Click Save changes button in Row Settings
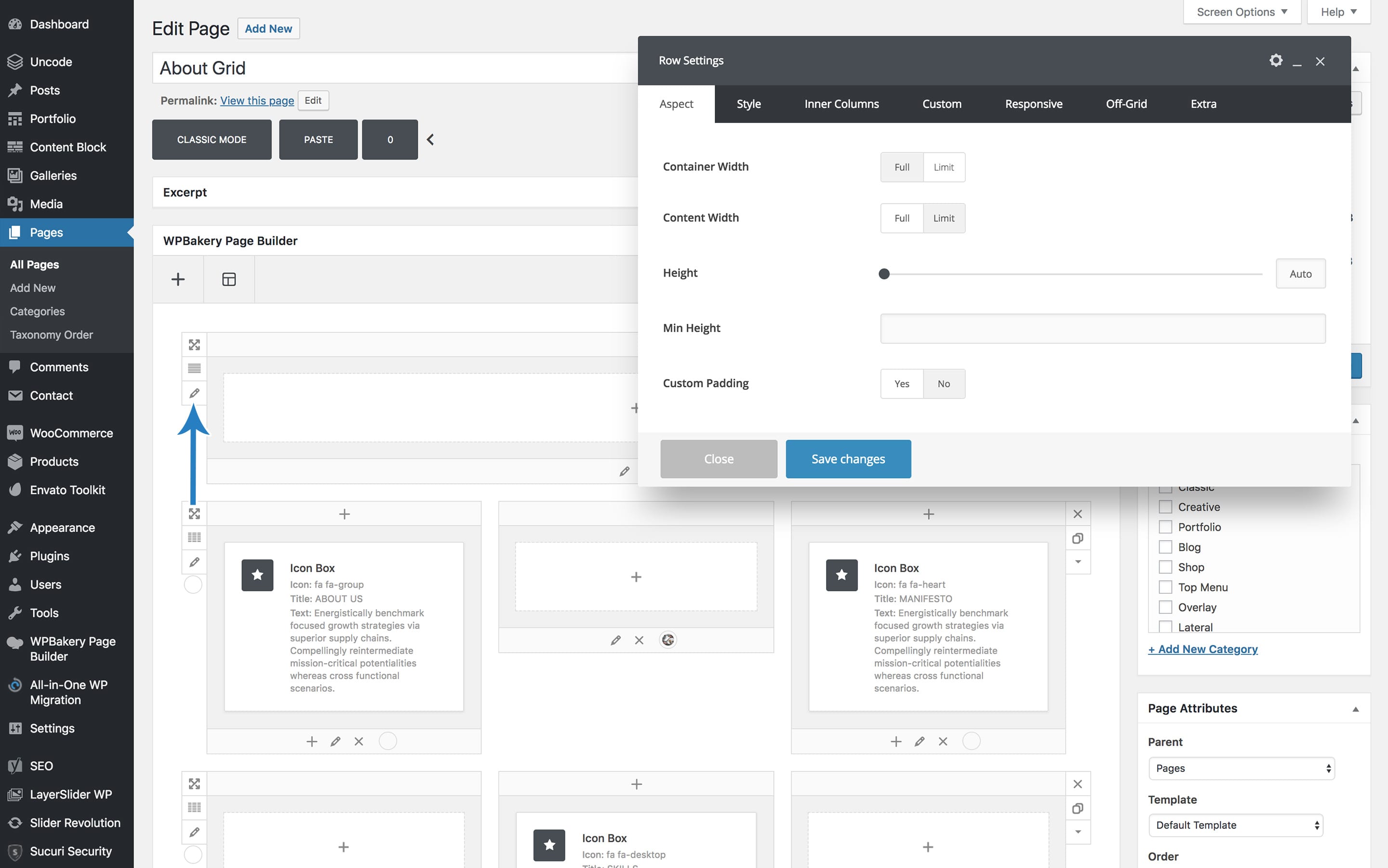 848,458
